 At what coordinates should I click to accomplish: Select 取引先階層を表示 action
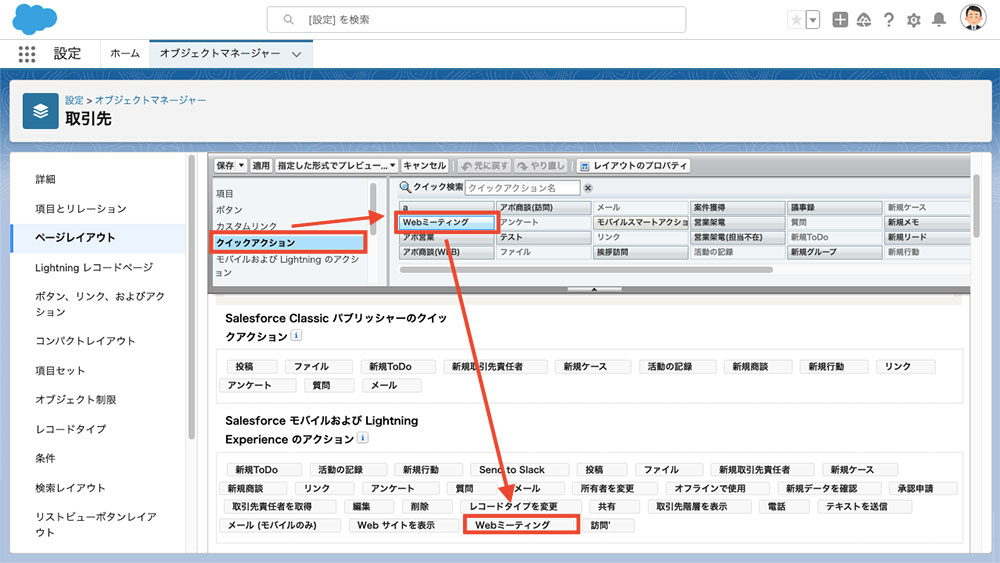(700, 507)
